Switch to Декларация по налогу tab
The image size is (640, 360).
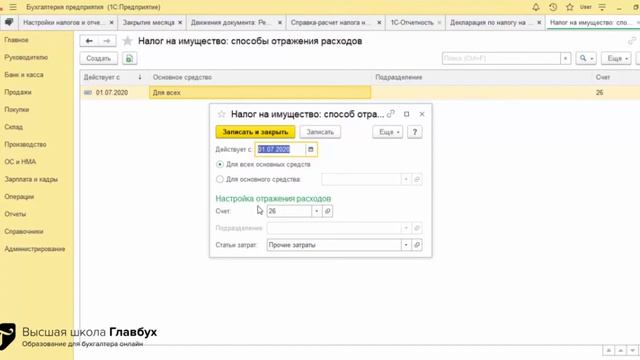pos(488,22)
